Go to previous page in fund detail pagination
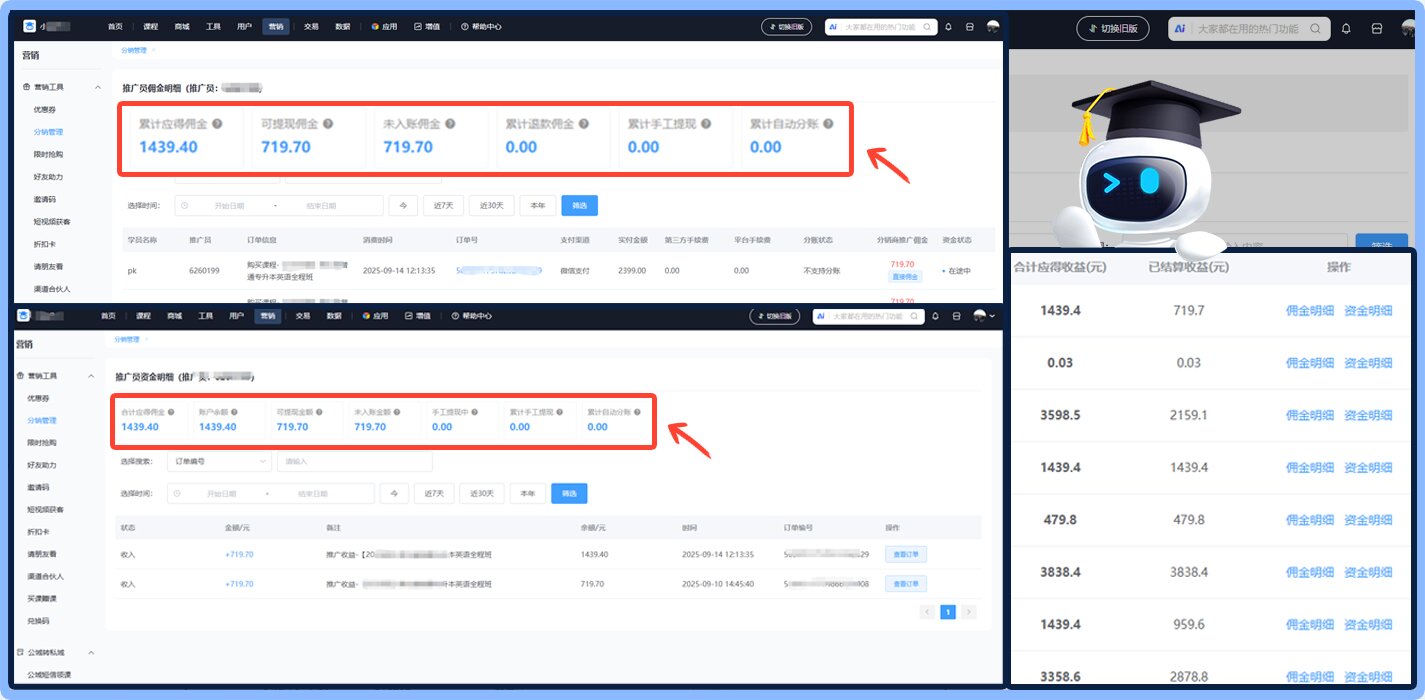 click(927, 611)
